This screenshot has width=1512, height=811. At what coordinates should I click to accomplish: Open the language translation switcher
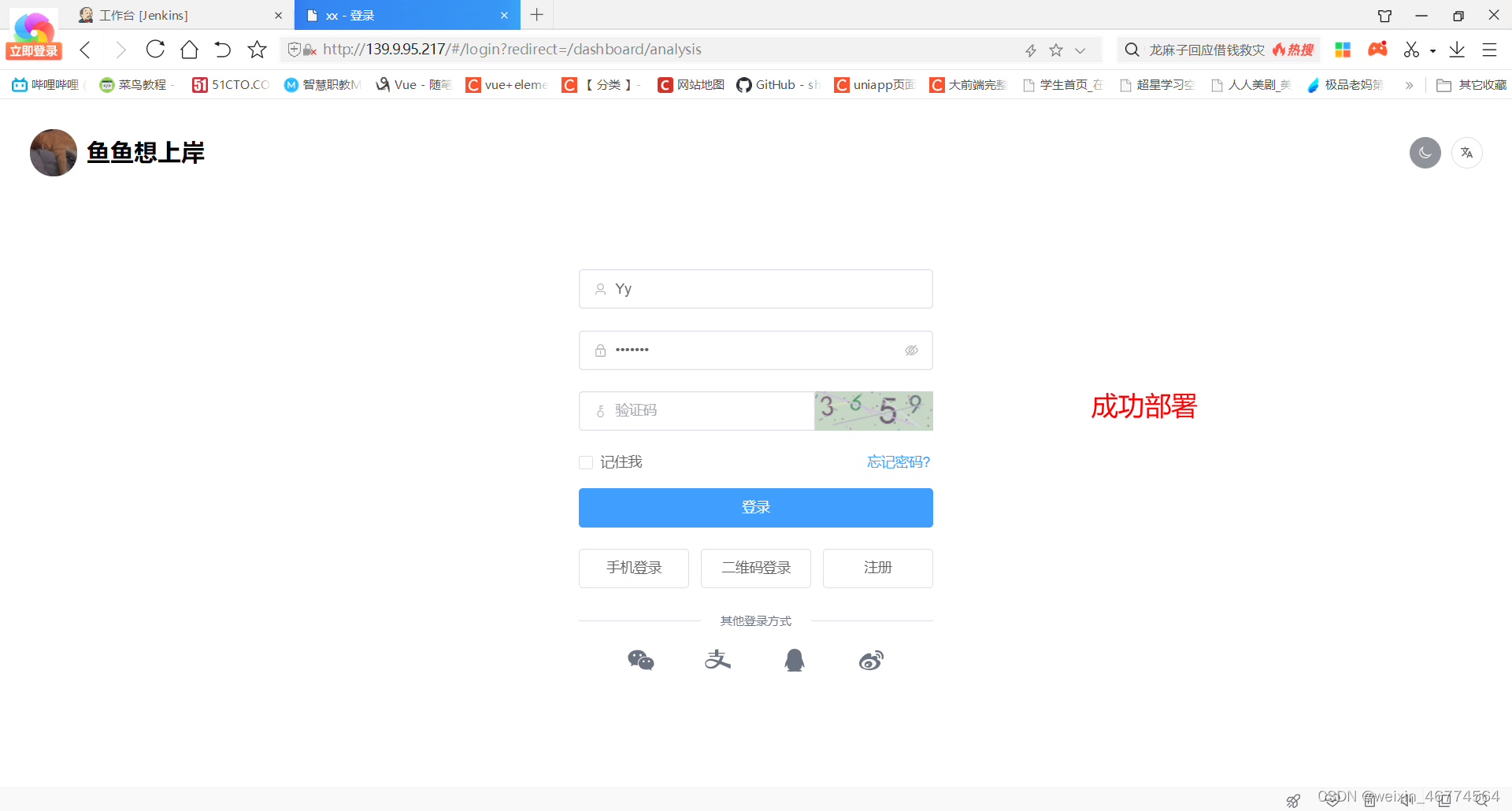tap(1466, 153)
